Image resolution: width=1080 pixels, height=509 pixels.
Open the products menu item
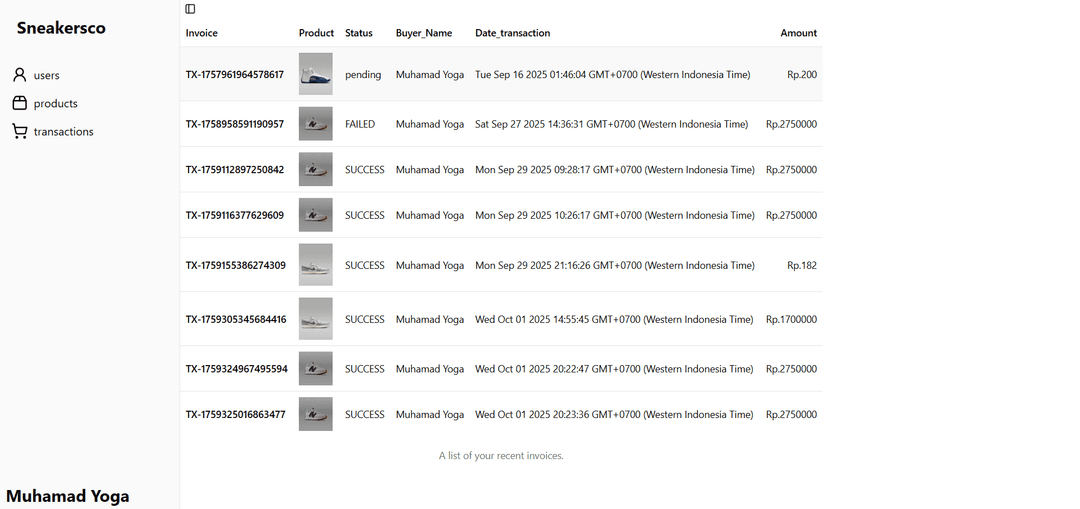coord(55,103)
